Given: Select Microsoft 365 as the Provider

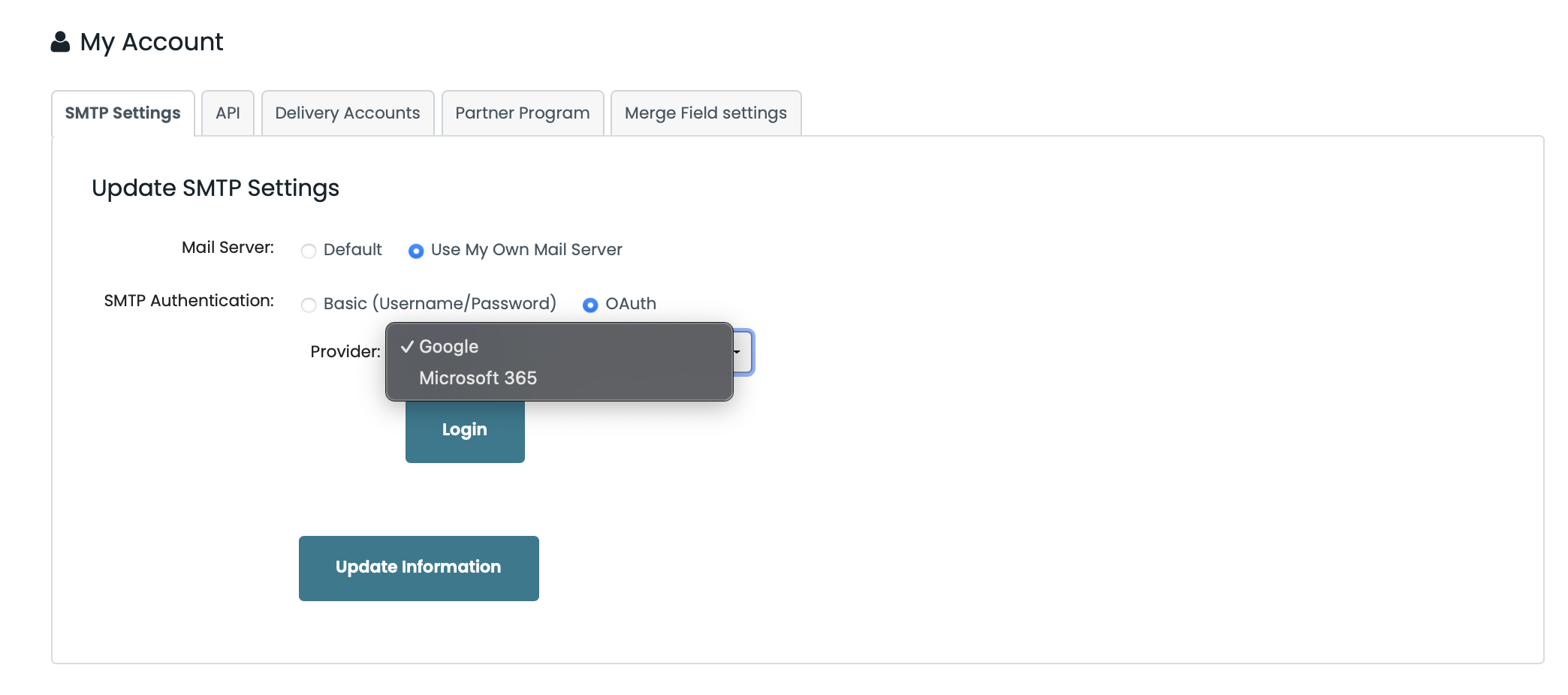Looking at the screenshot, I should [478, 378].
